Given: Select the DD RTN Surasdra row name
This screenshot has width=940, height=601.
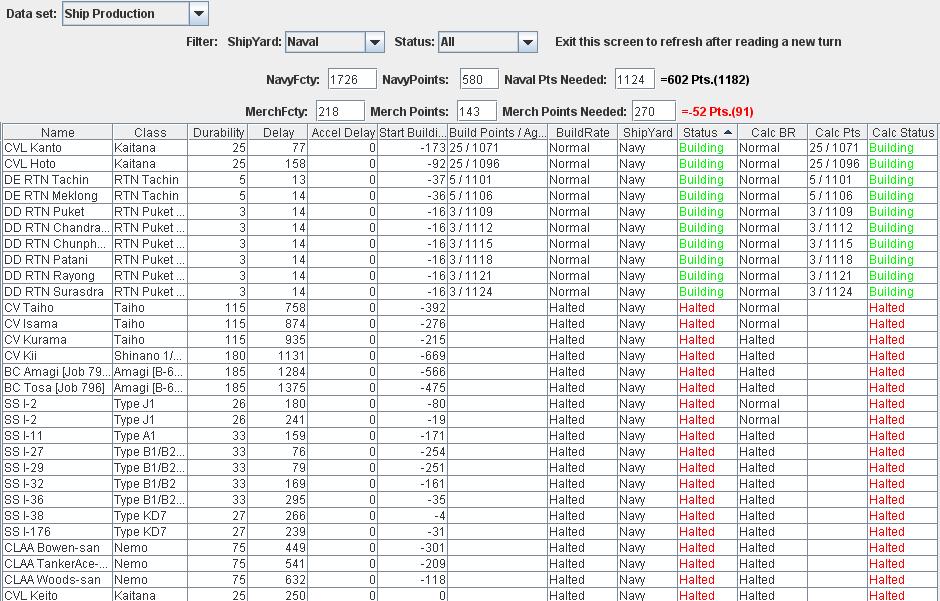Looking at the screenshot, I should coord(58,292).
